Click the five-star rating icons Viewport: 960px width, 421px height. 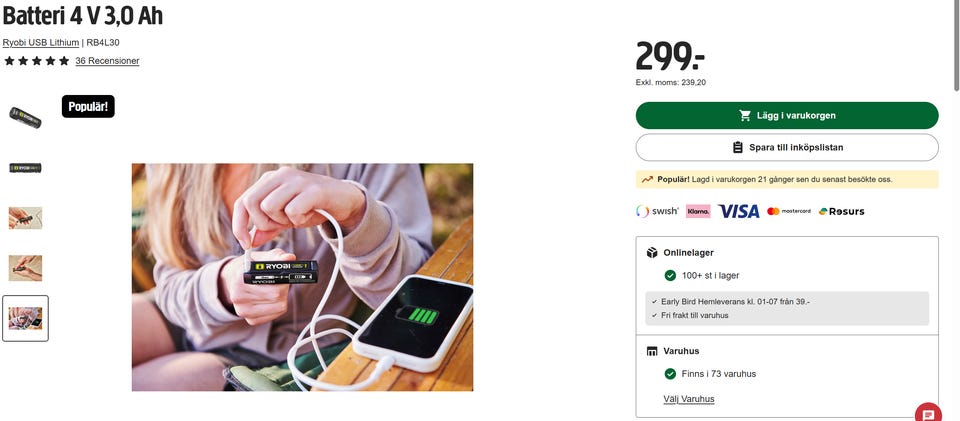[37, 61]
